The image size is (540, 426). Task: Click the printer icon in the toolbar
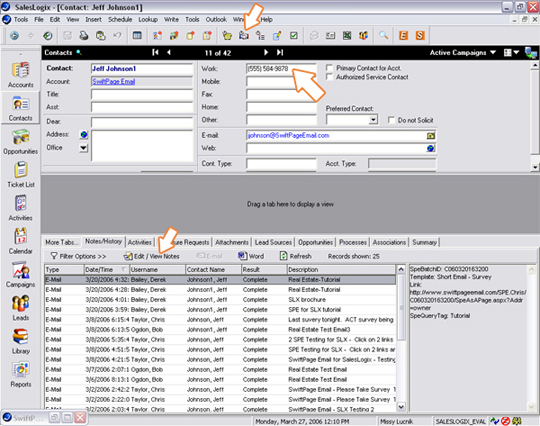[84, 35]
